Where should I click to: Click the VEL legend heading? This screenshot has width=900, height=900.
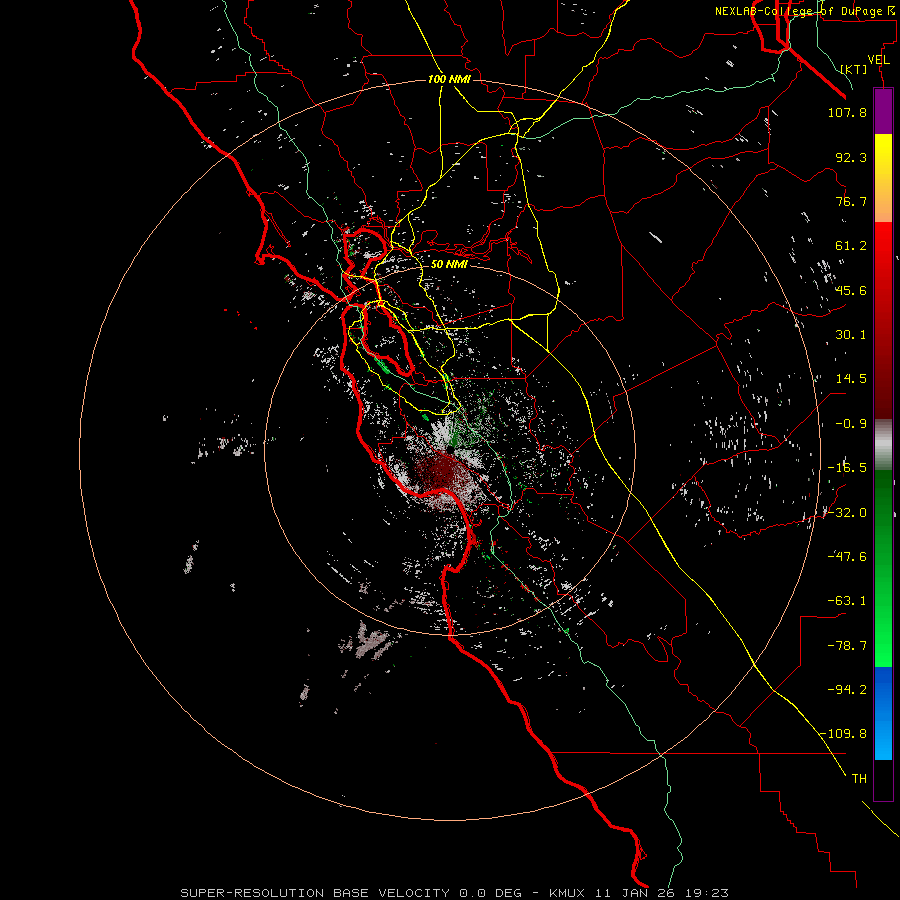(x=879, y=60)
